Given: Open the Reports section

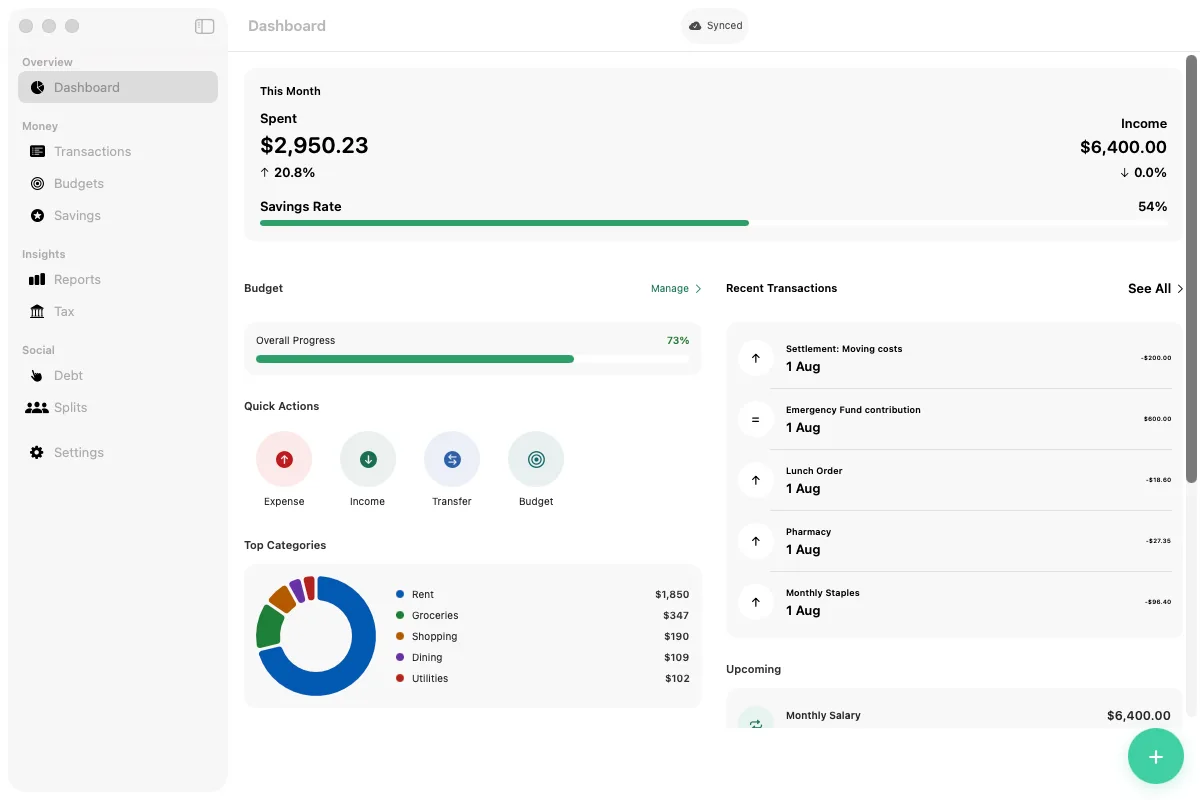Looking at the screenshot, I should click(118, 280).
